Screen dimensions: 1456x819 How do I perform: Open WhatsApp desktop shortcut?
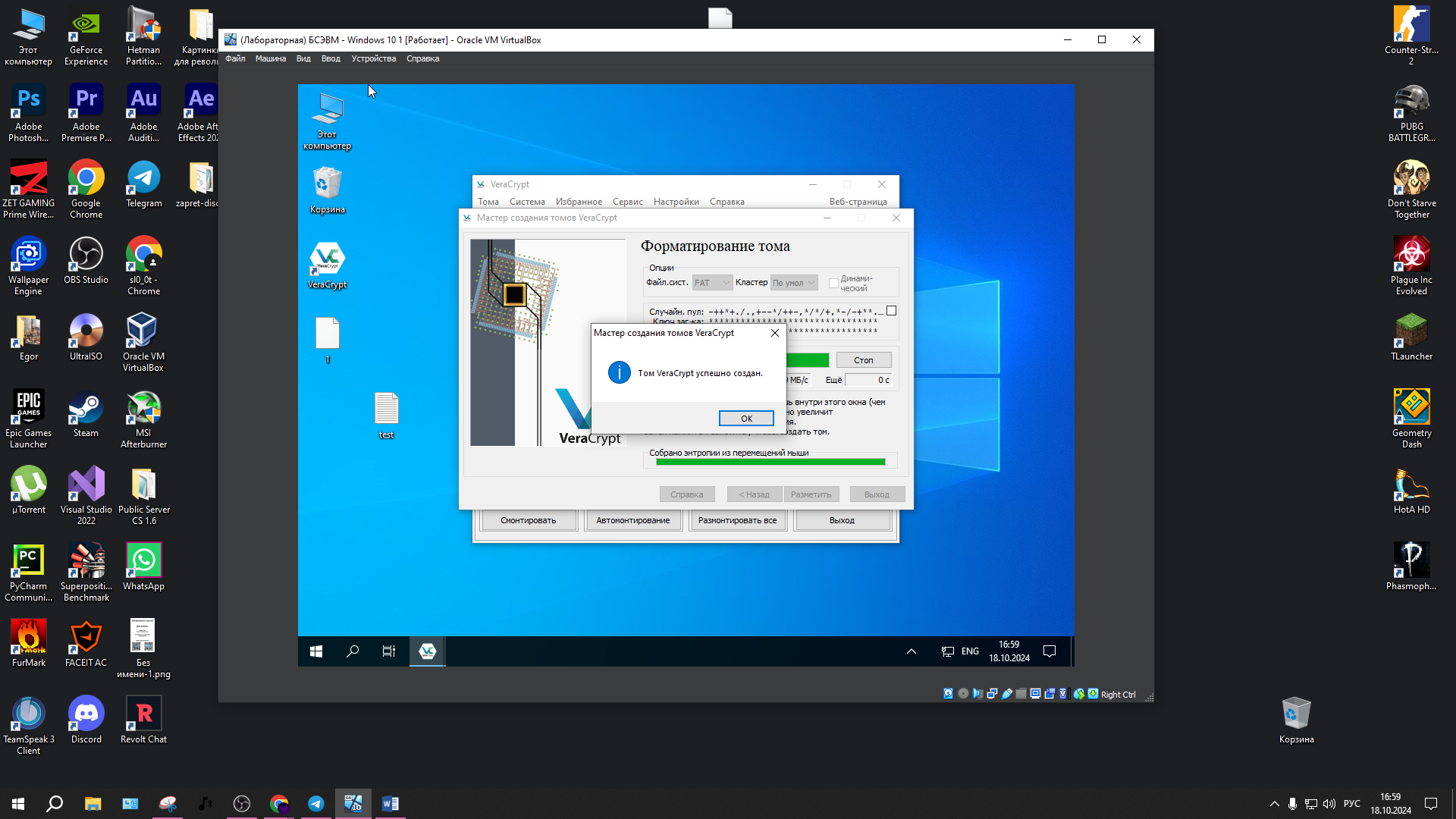(x=143, y=567)
